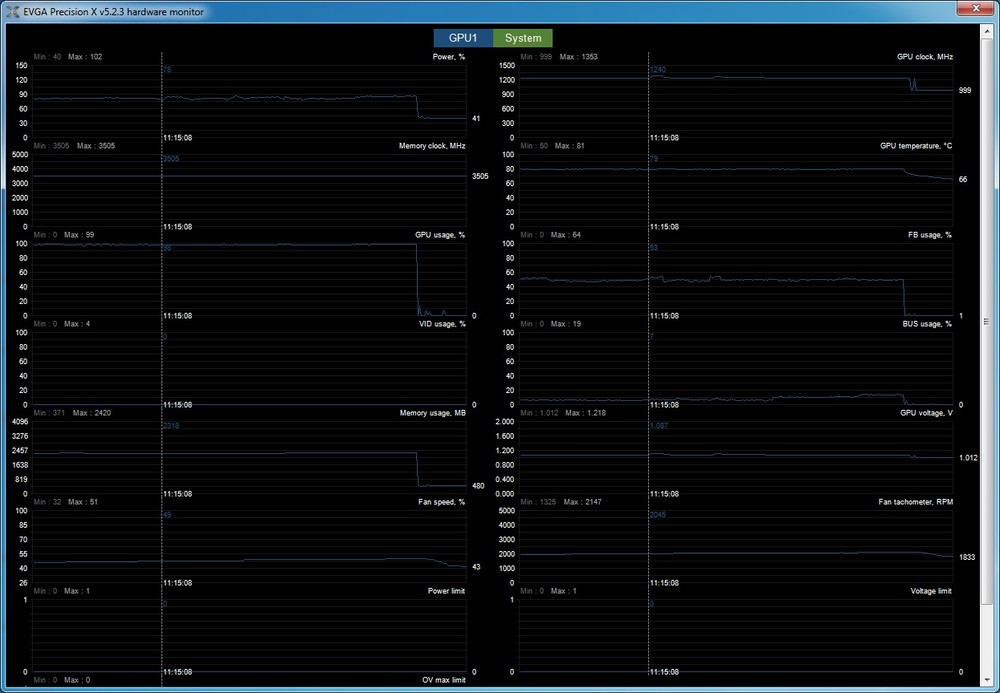Image resolution: width=1000 pixels, height=693 pixels.
Task: Click the "Min : 0 Max : 4" readout
Action: 61,324
